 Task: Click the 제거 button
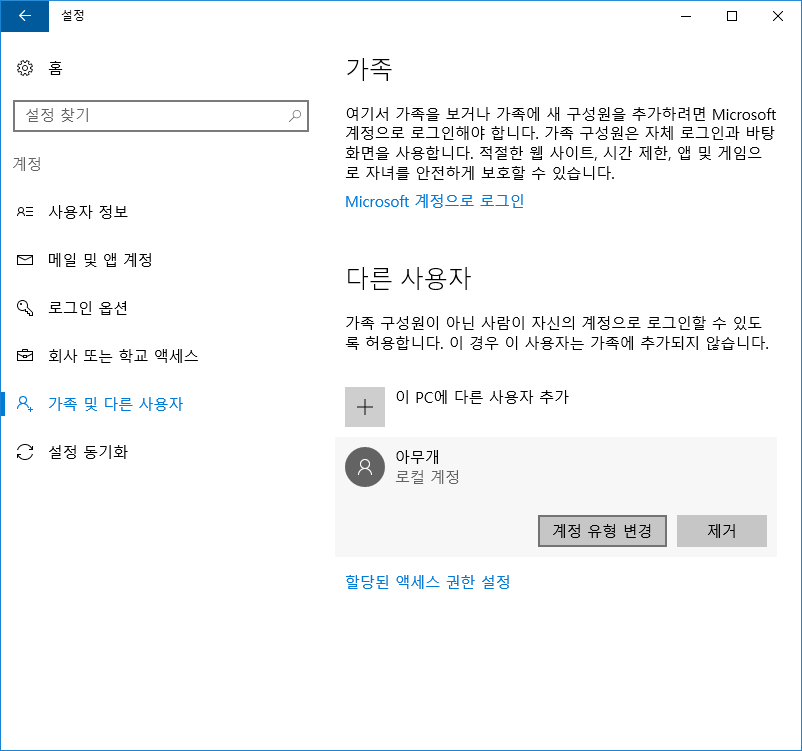pyautogui.click(x=722, y=531)
